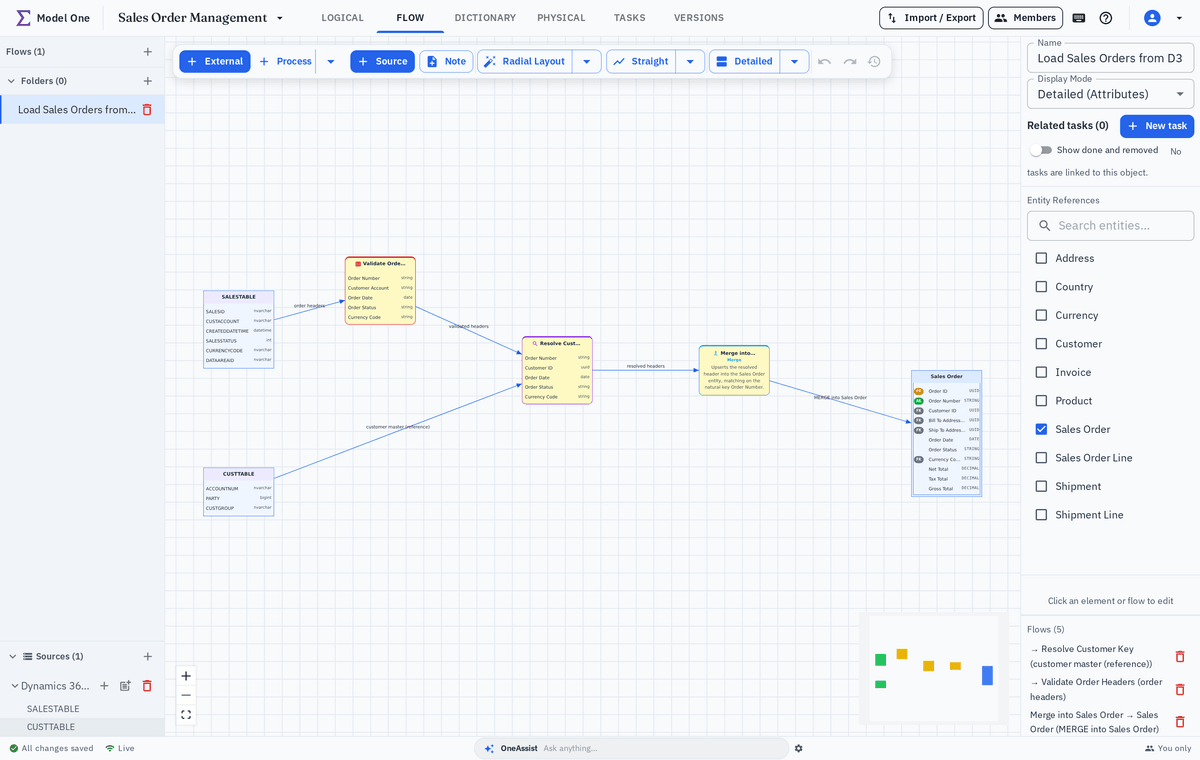Toggle Show done and removed switch

[1041, 150]
